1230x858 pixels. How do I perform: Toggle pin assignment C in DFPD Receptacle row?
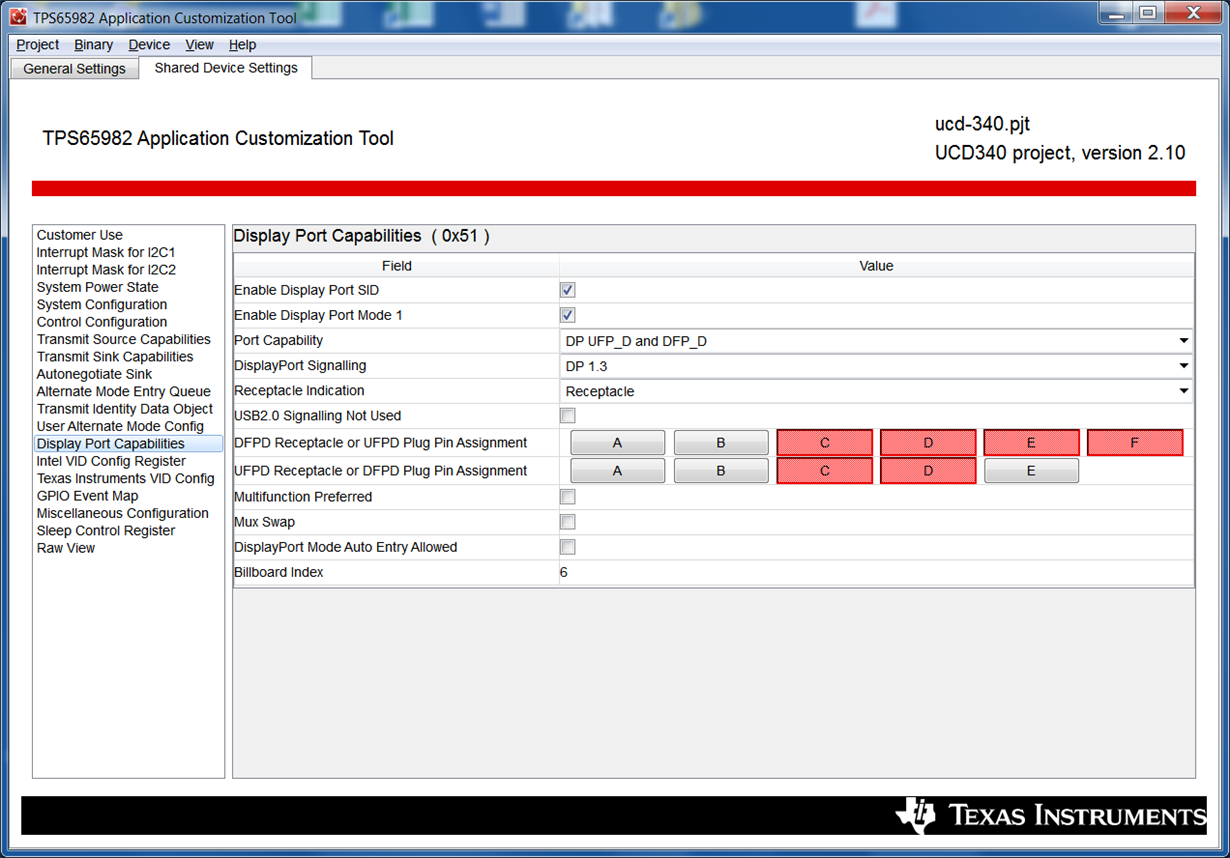click(x=825, y=443)
